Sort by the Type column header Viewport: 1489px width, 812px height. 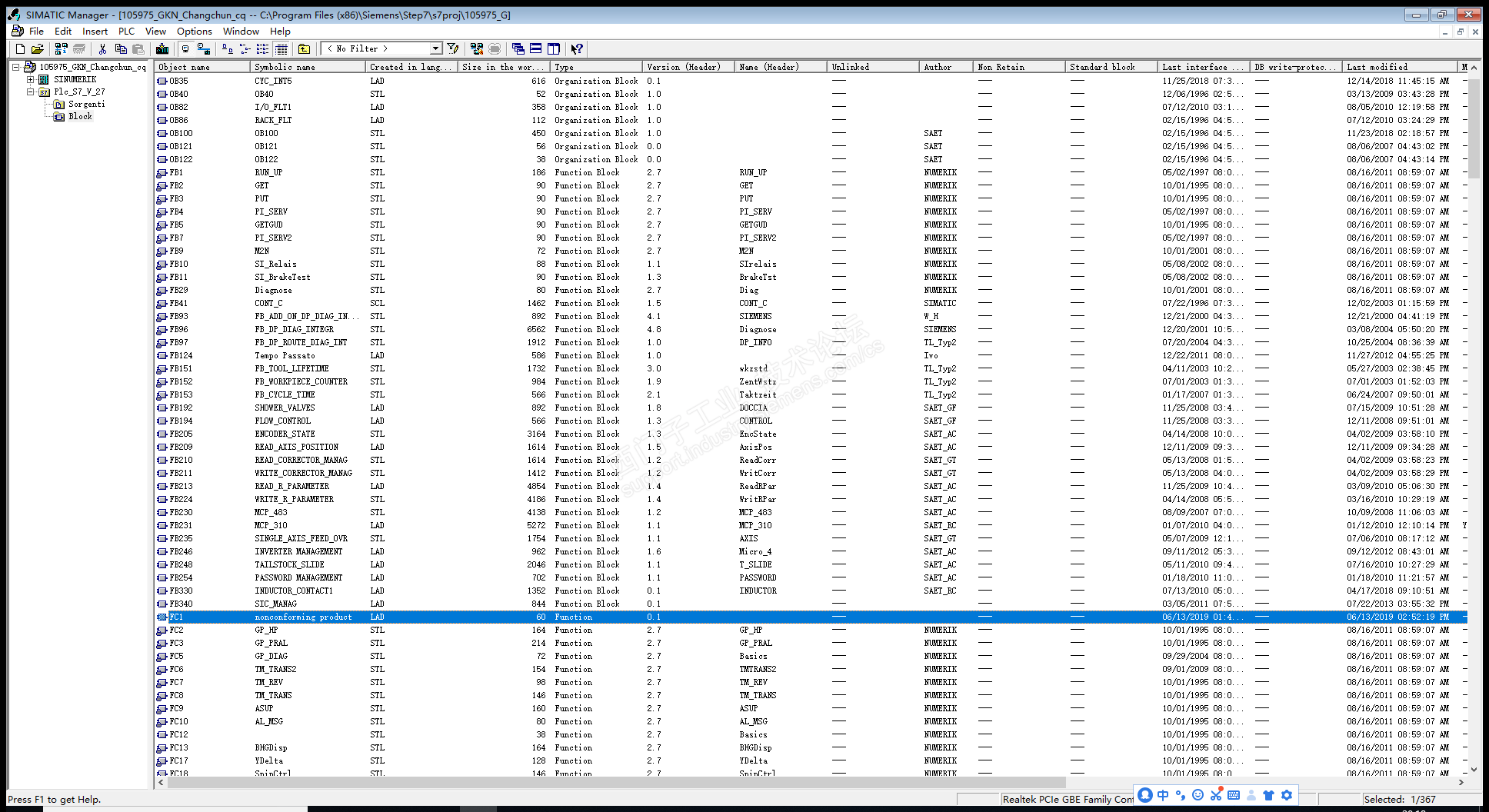tap(596, 67)
